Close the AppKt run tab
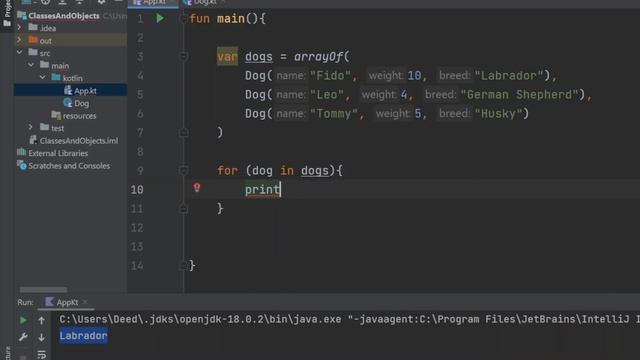 (x=85, y=302)
